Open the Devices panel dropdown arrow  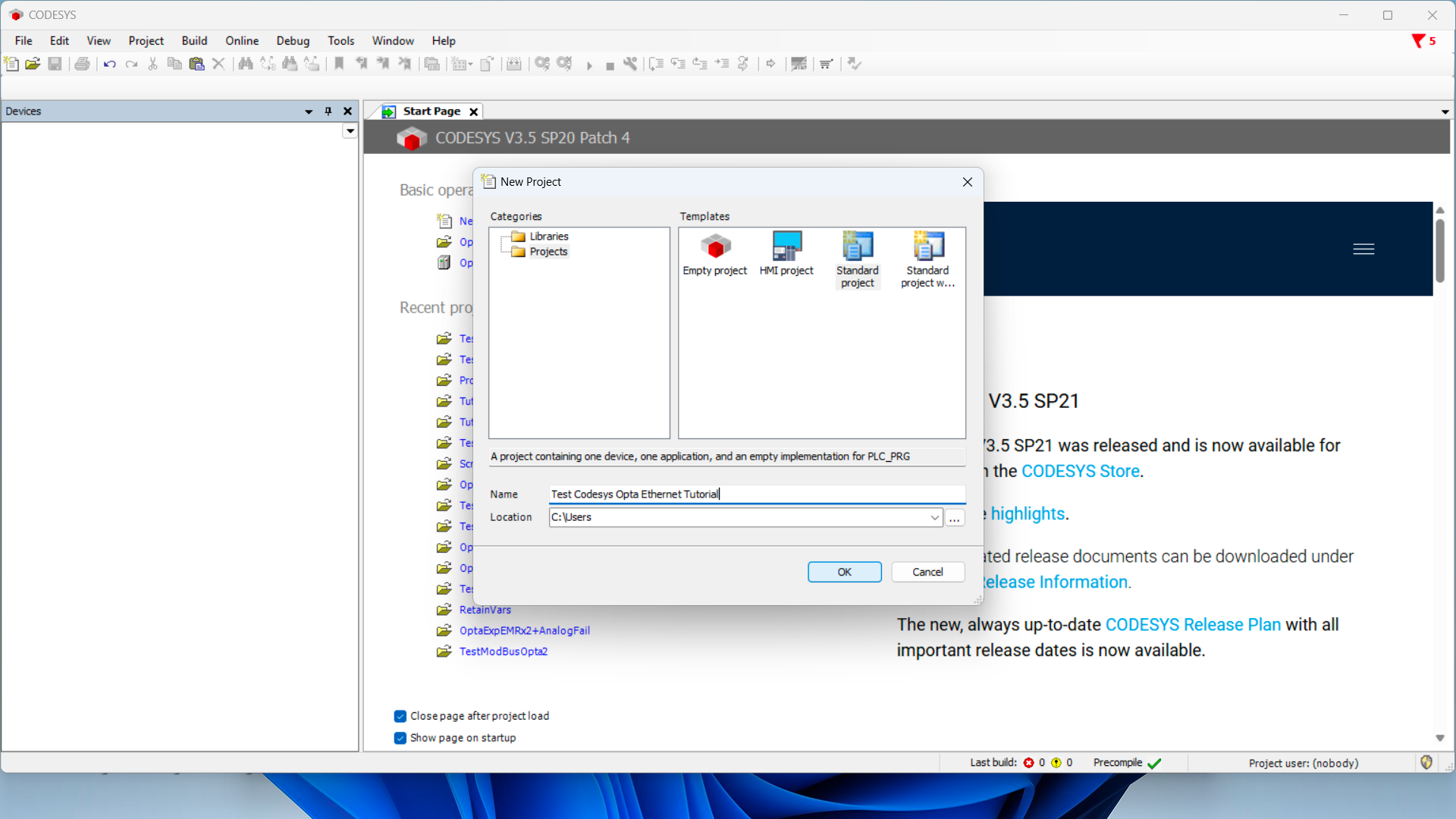tap(309, 111)
